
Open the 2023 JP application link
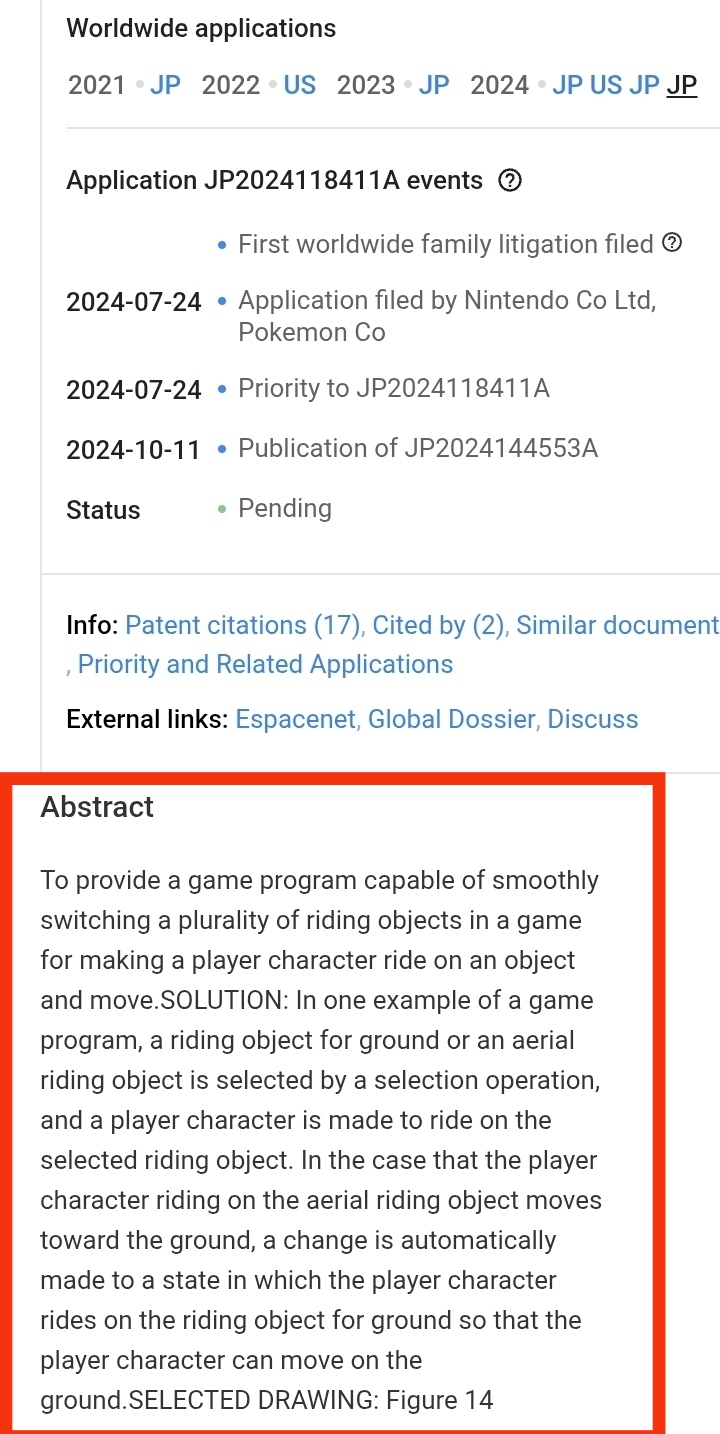(x=434, y=85)
